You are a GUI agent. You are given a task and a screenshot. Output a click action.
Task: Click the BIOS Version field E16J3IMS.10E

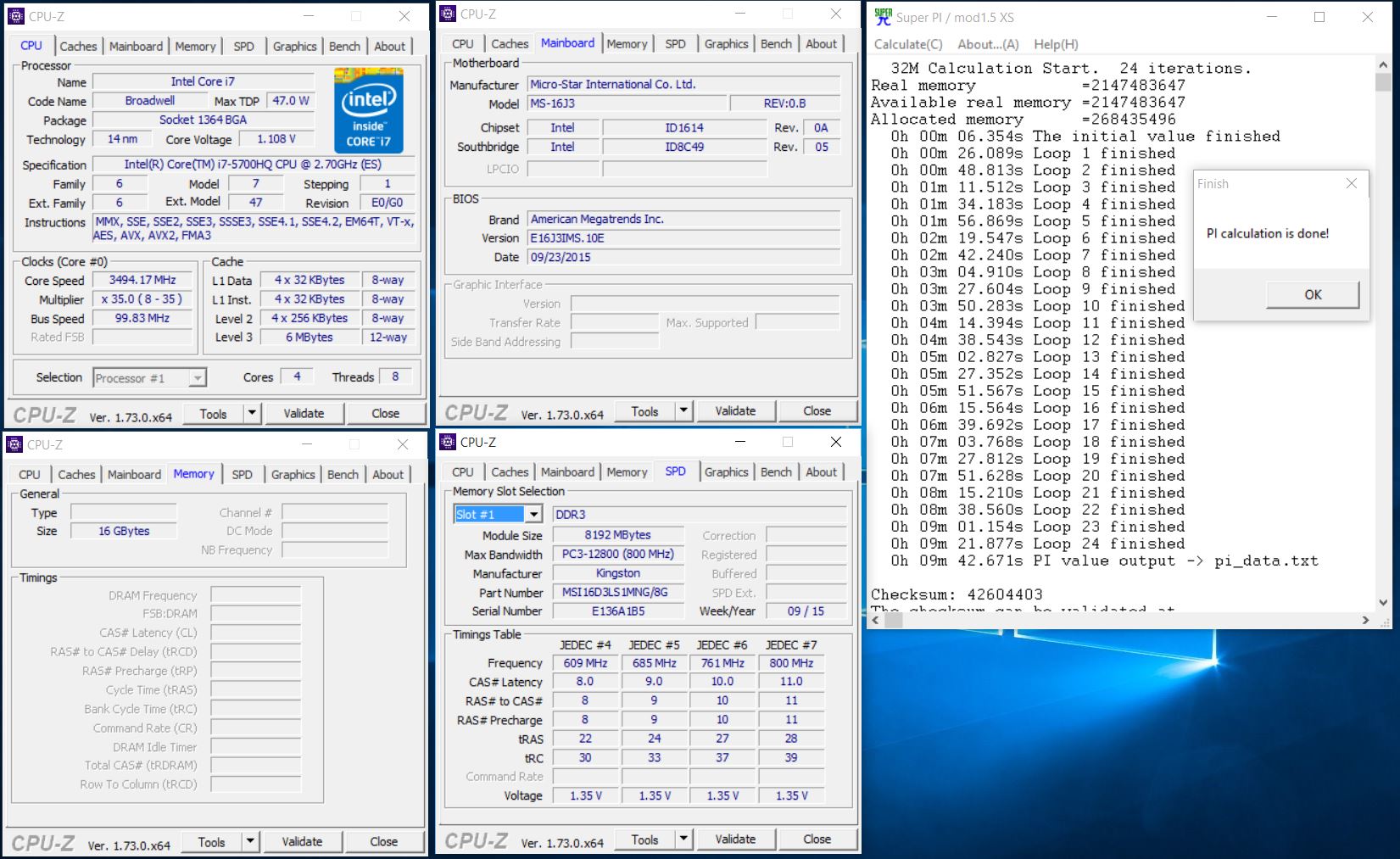(x=683, y=238)
